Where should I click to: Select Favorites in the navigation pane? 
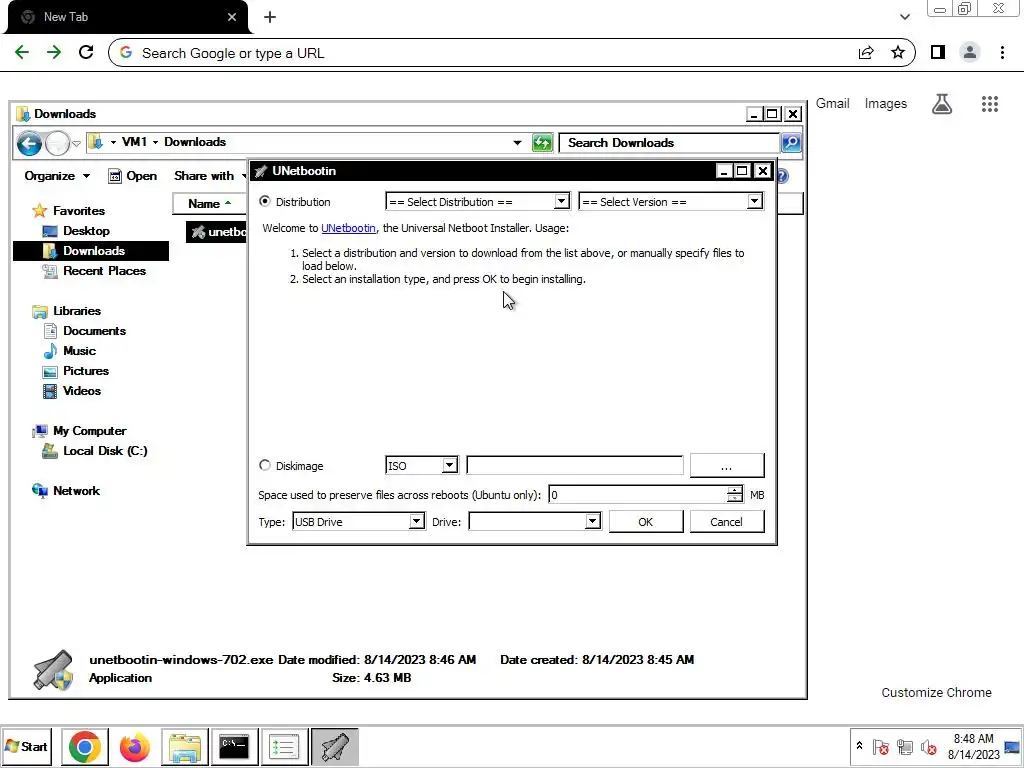(69, 211)
